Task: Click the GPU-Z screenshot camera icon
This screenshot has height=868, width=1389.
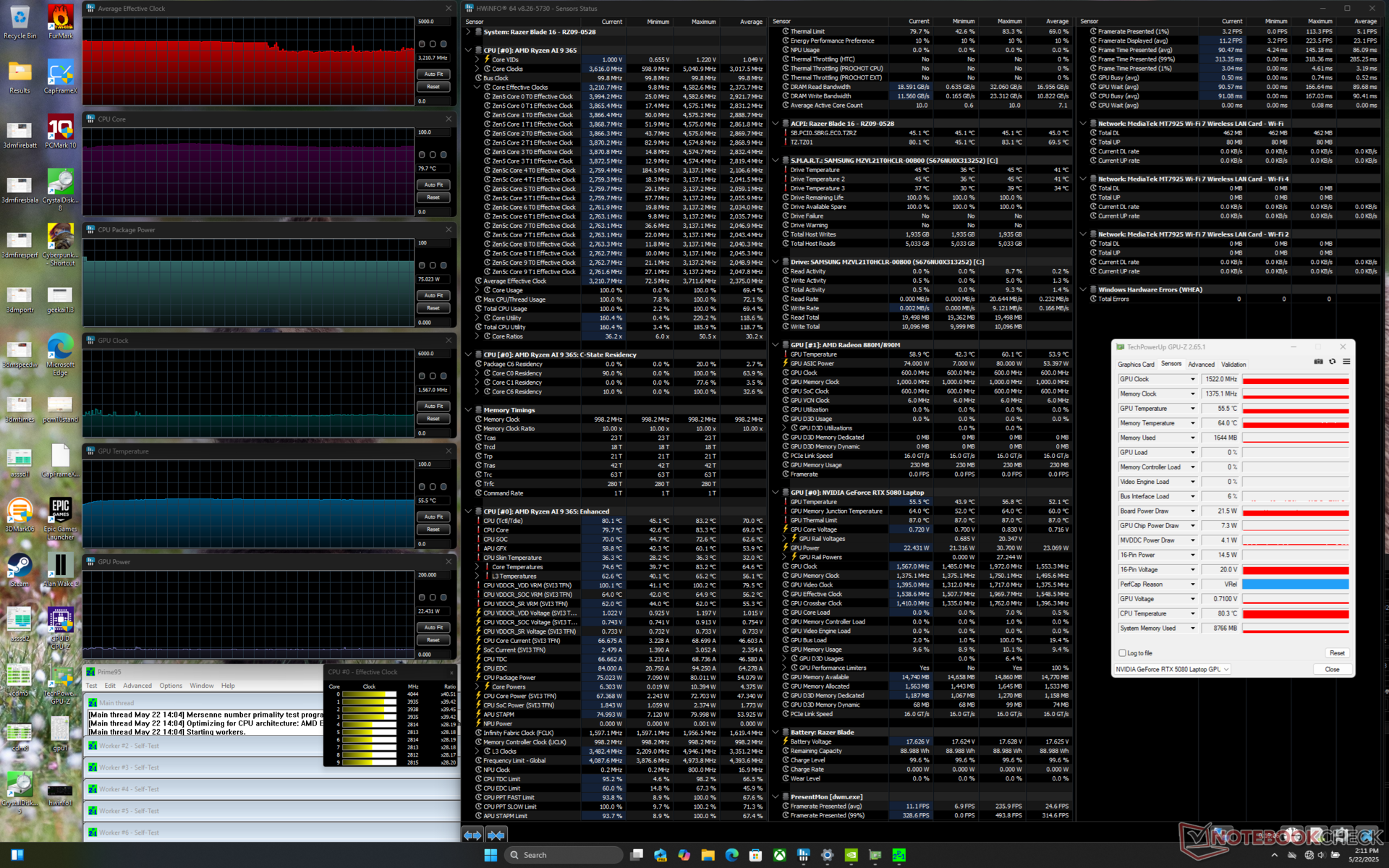Action: (x=1318, y=362)
